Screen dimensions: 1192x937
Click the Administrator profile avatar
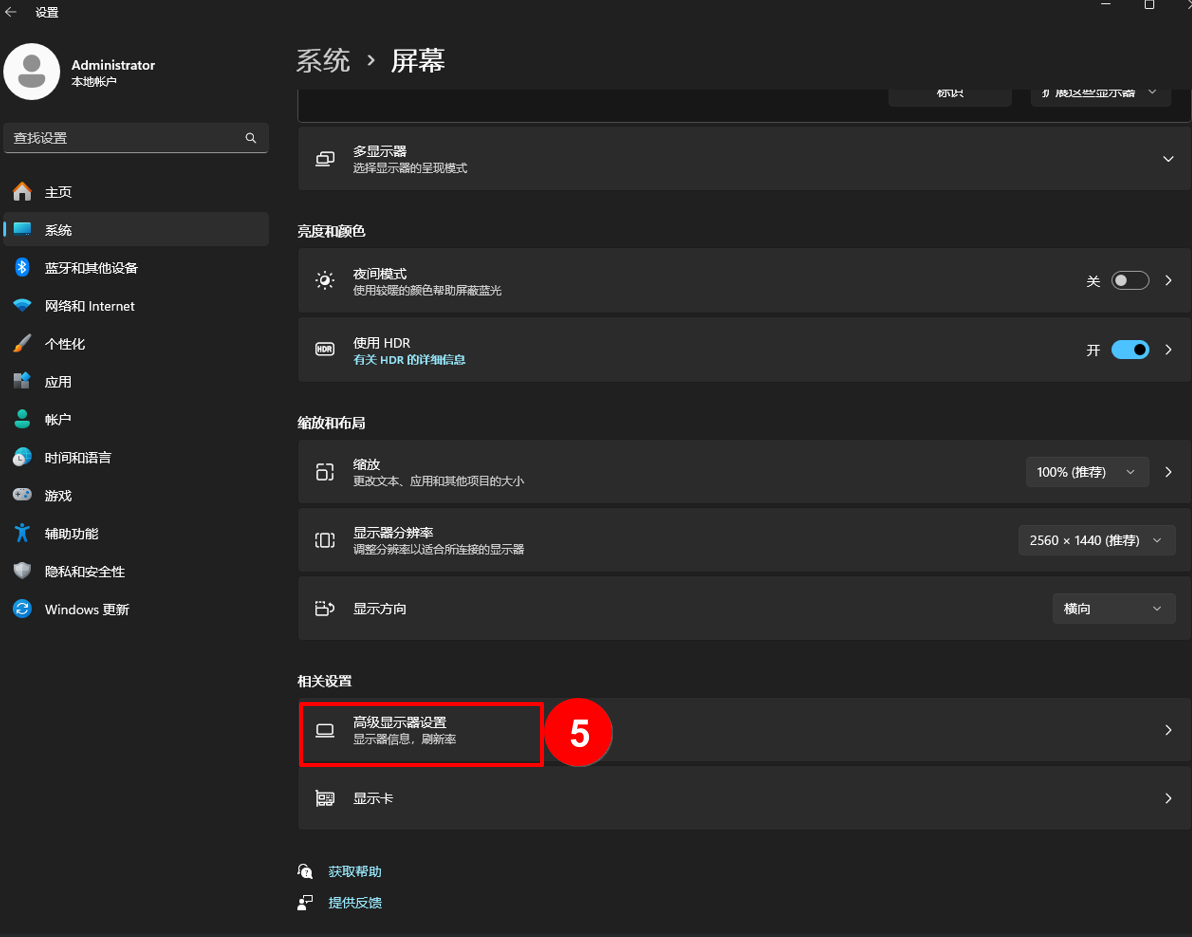[x=32, y=72]
